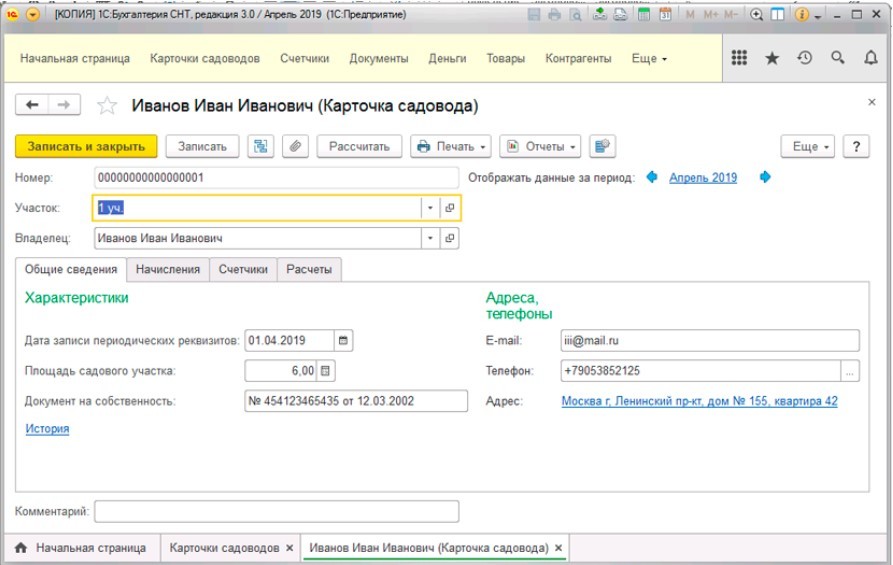
Task: Click the Записать и закрыть button
Action: pyautogui.click(x=86, y=146)
